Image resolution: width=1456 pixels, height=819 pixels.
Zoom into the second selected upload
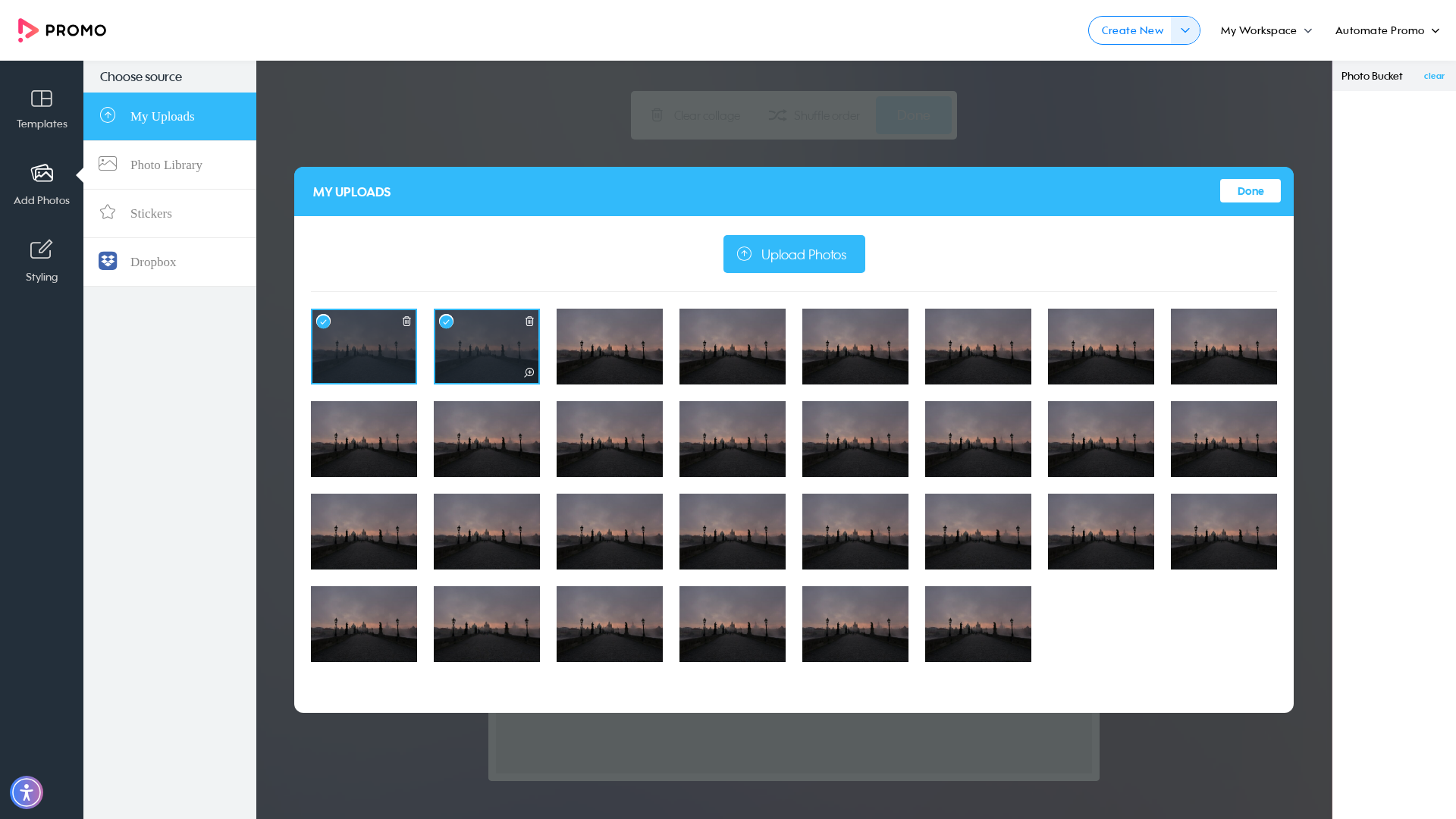click(529, 372)
